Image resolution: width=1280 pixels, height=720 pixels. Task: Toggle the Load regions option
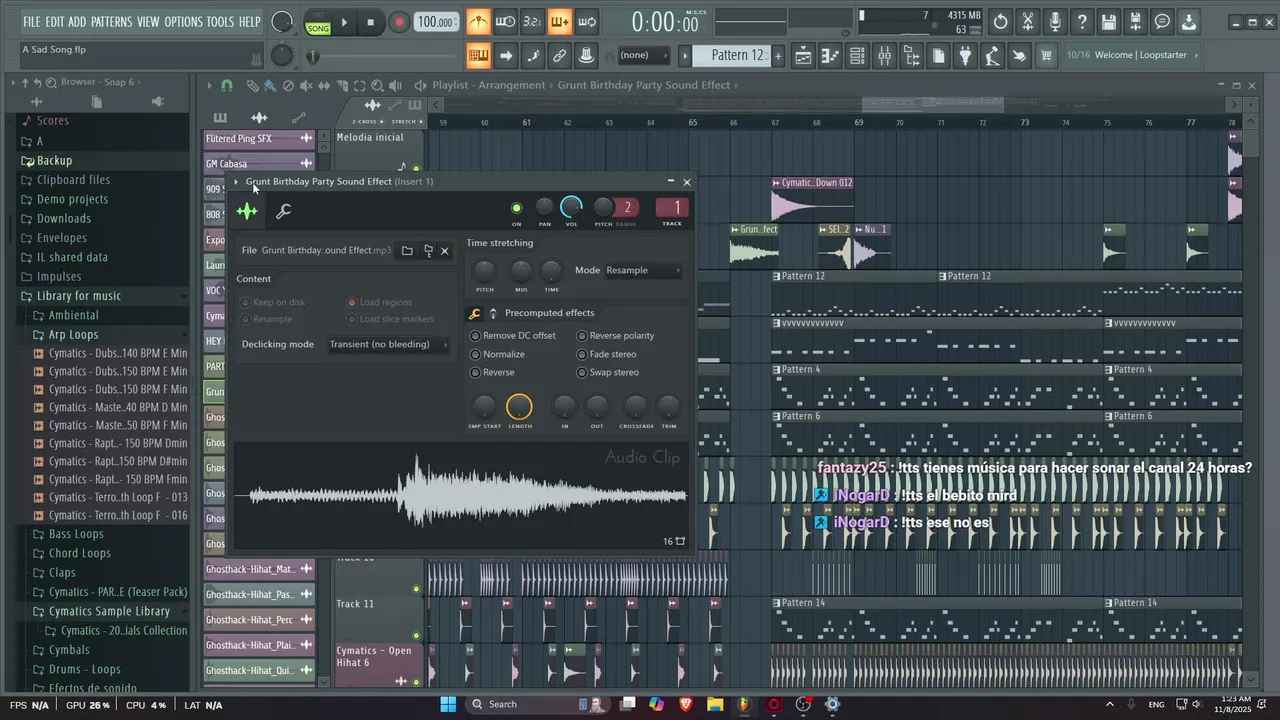[x=379, y=302]
